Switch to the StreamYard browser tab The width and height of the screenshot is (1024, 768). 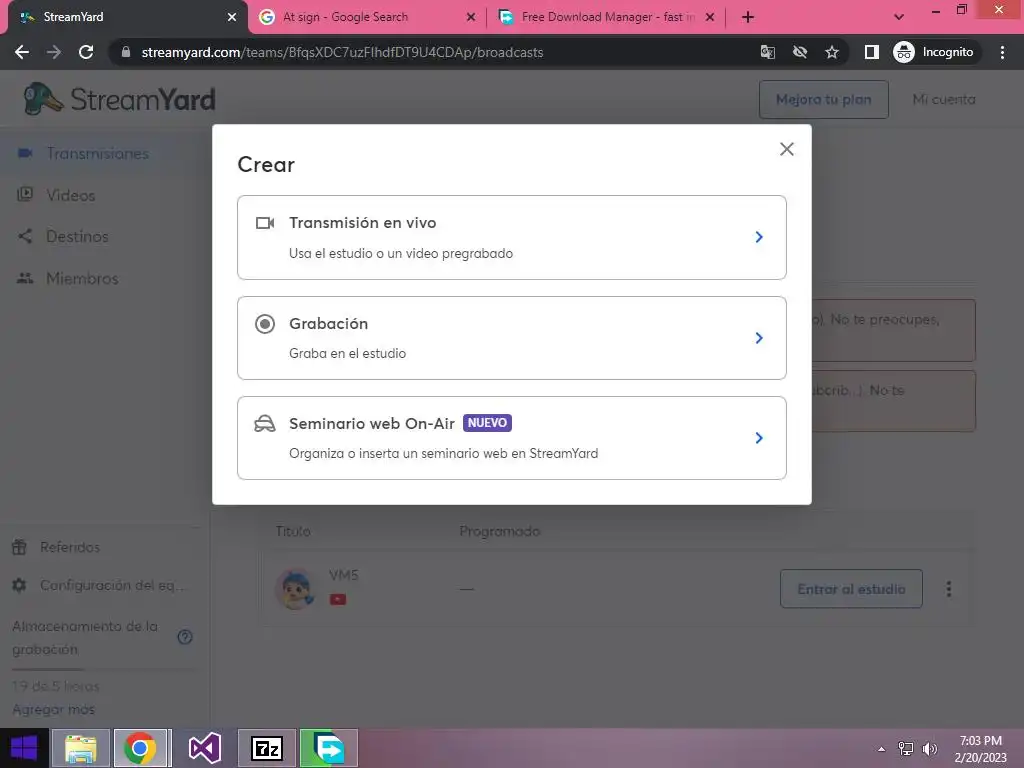(x=124, y=17)
